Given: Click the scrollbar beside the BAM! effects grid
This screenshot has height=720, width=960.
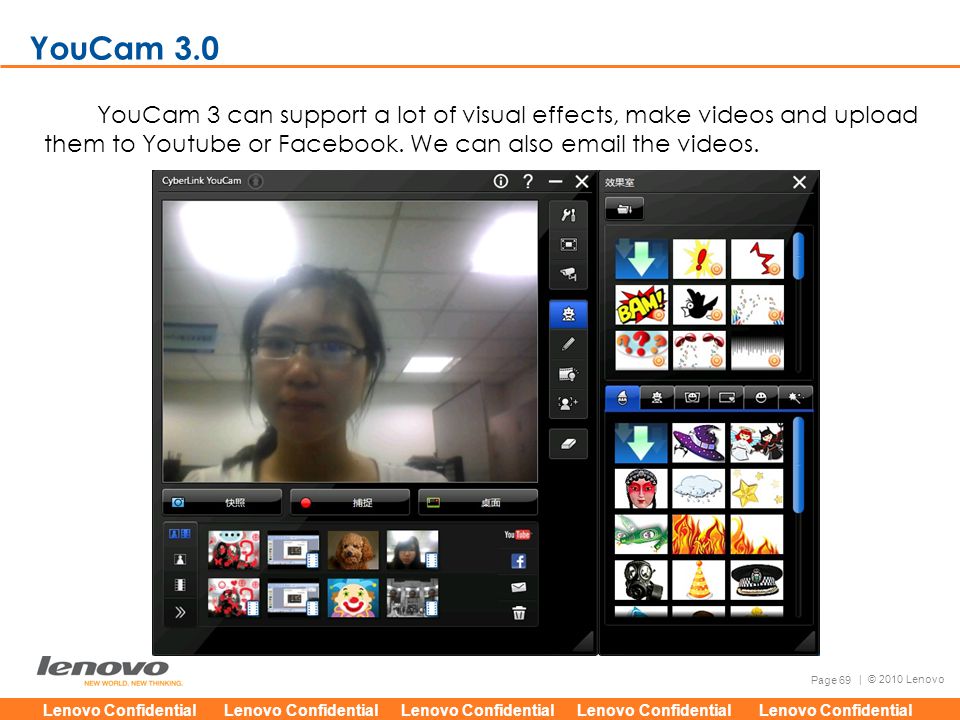Looking at the screenshot, I should (x=798, y=257).
